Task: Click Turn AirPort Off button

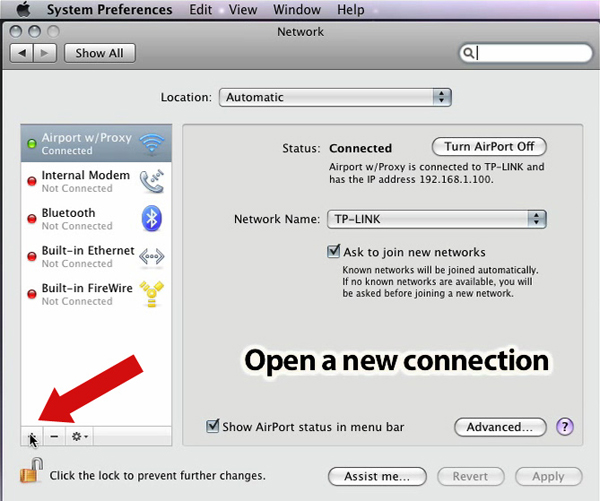Action: (489, 146)
